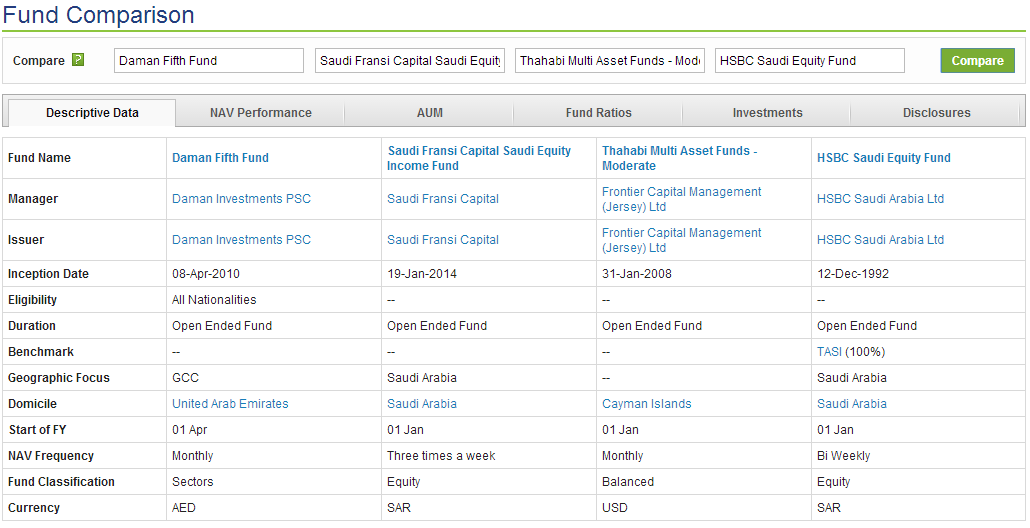
Task: Open HSBC Saudi Arabia Ltd in the Issuer row
Action: point(880,240)
